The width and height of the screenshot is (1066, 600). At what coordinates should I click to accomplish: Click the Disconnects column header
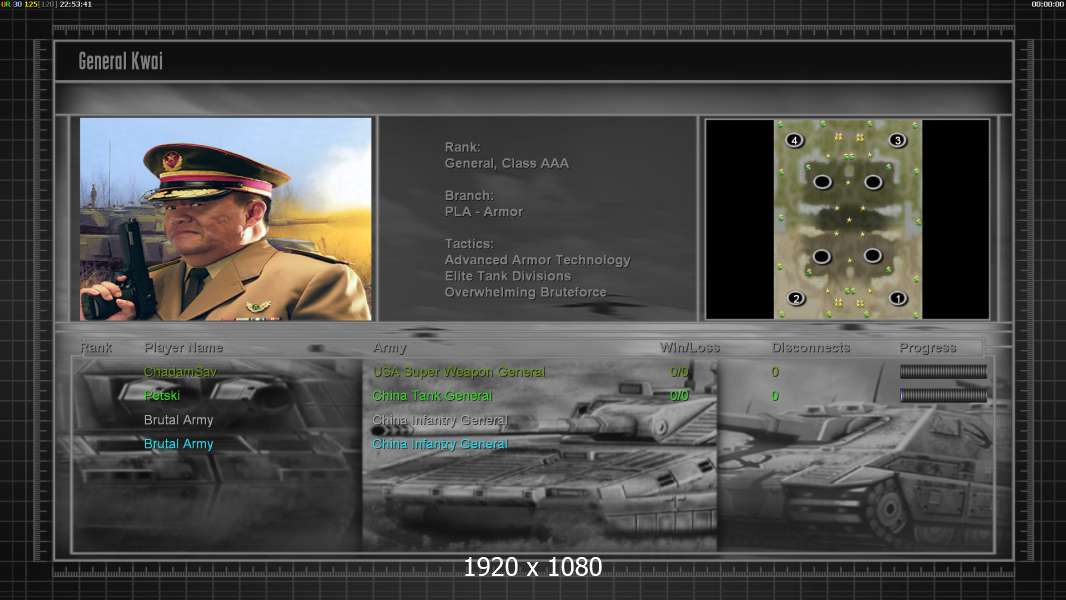[811, 347]
